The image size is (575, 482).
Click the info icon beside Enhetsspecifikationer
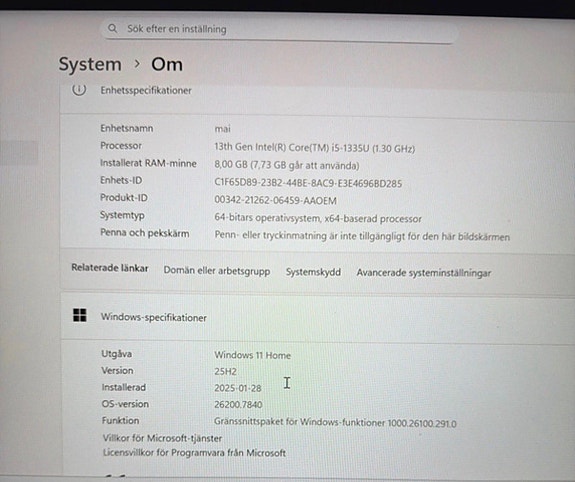pyautogui.click(x=79, y=89)
